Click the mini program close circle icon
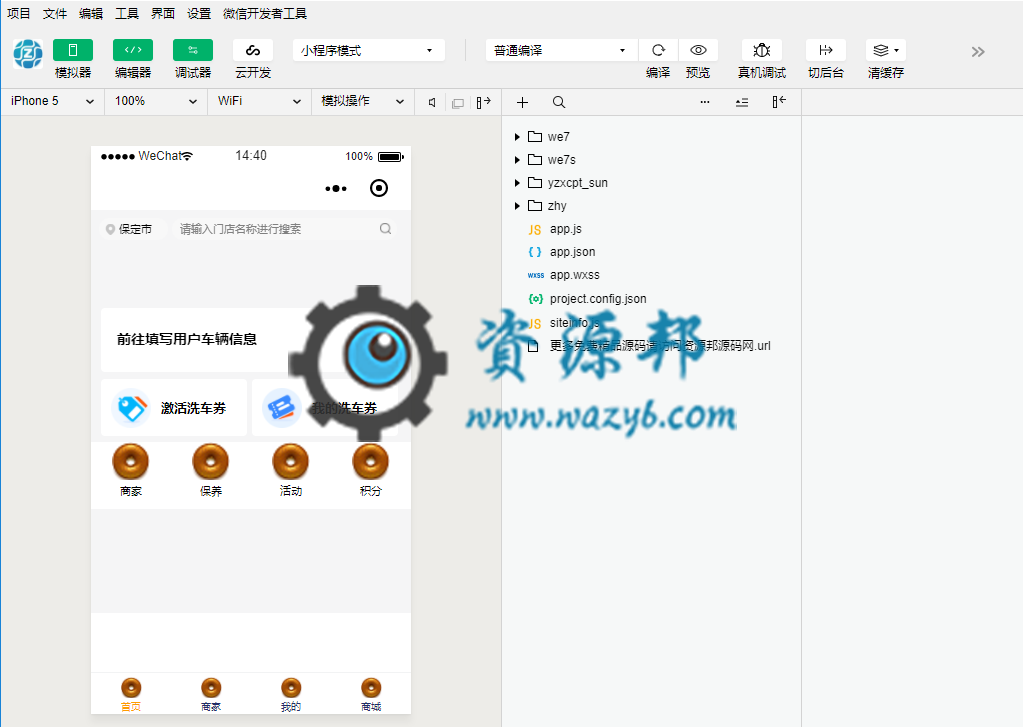This screenshot has height=727, width=1023. point(379,188)
